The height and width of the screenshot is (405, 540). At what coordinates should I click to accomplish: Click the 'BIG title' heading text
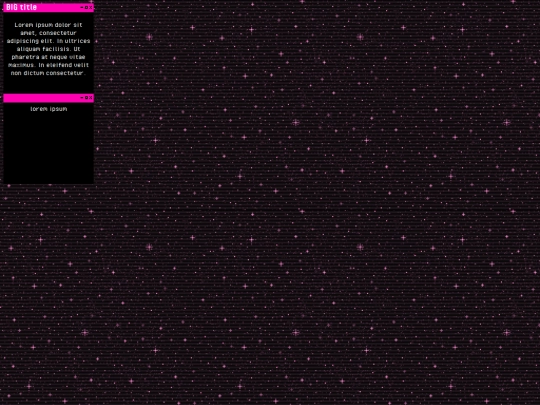point(21,7)
